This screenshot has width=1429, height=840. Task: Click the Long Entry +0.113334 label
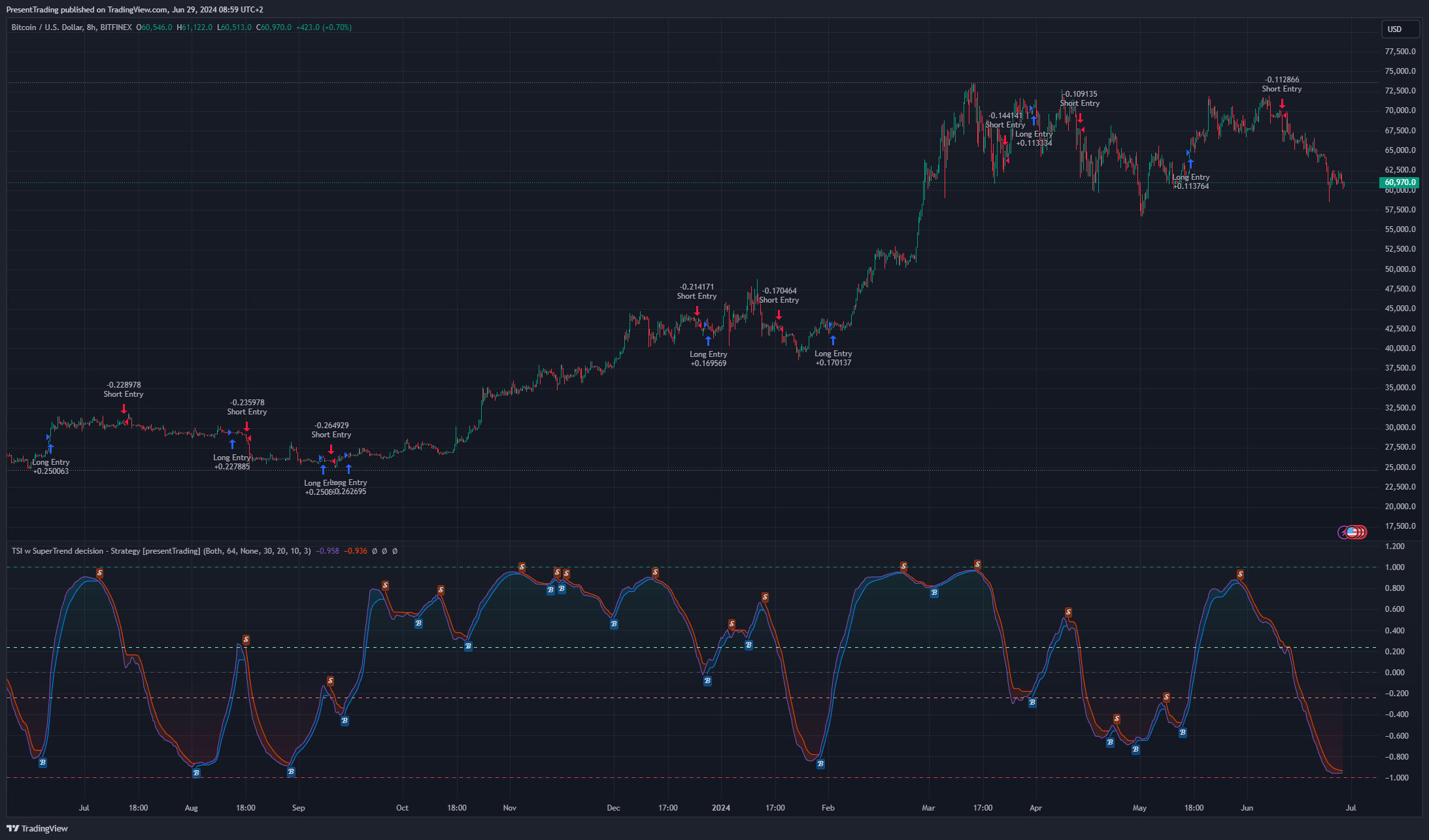point(1034,139)
